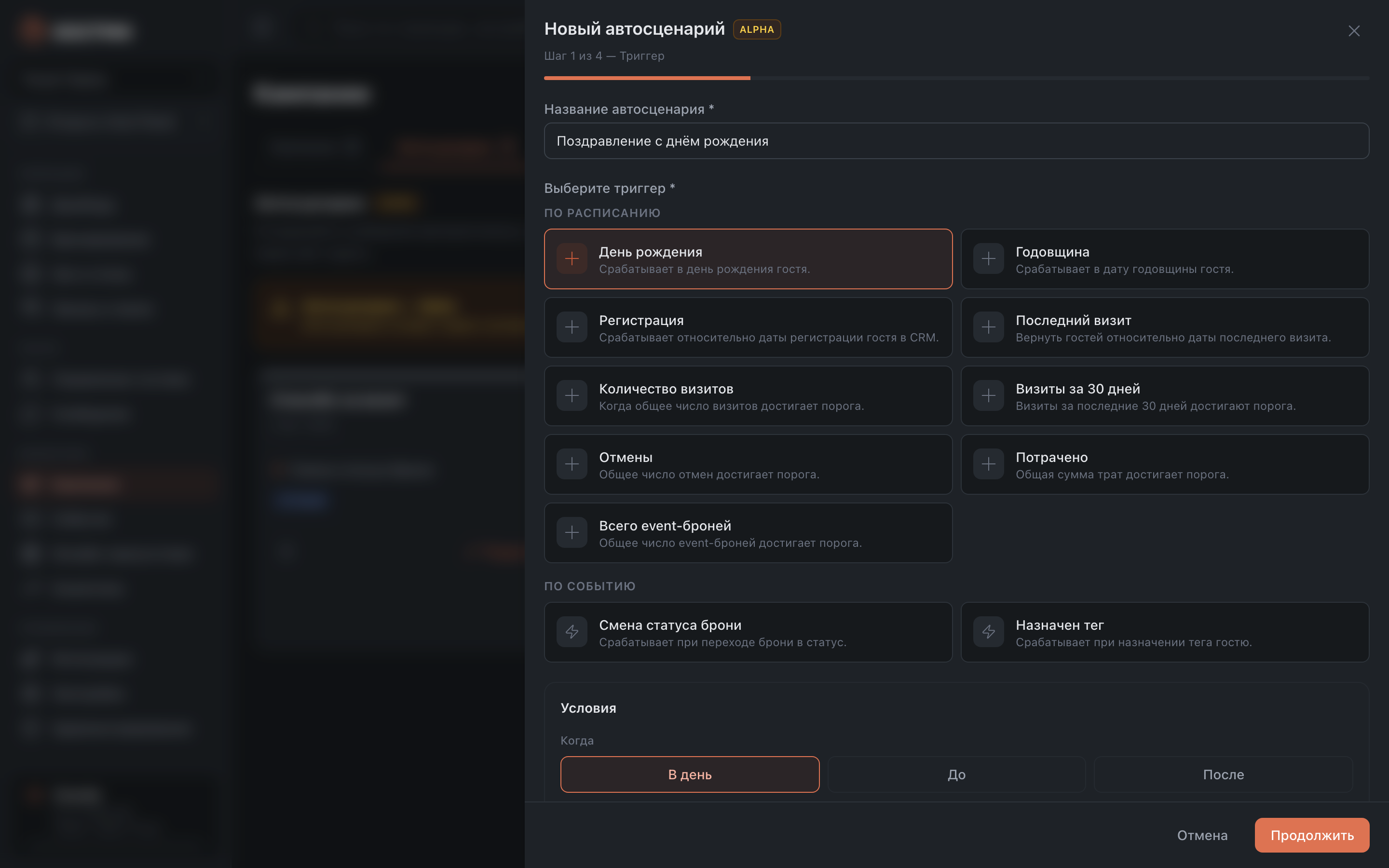Choose the Визиты за 30 дней trigger card

point(1165,396)
